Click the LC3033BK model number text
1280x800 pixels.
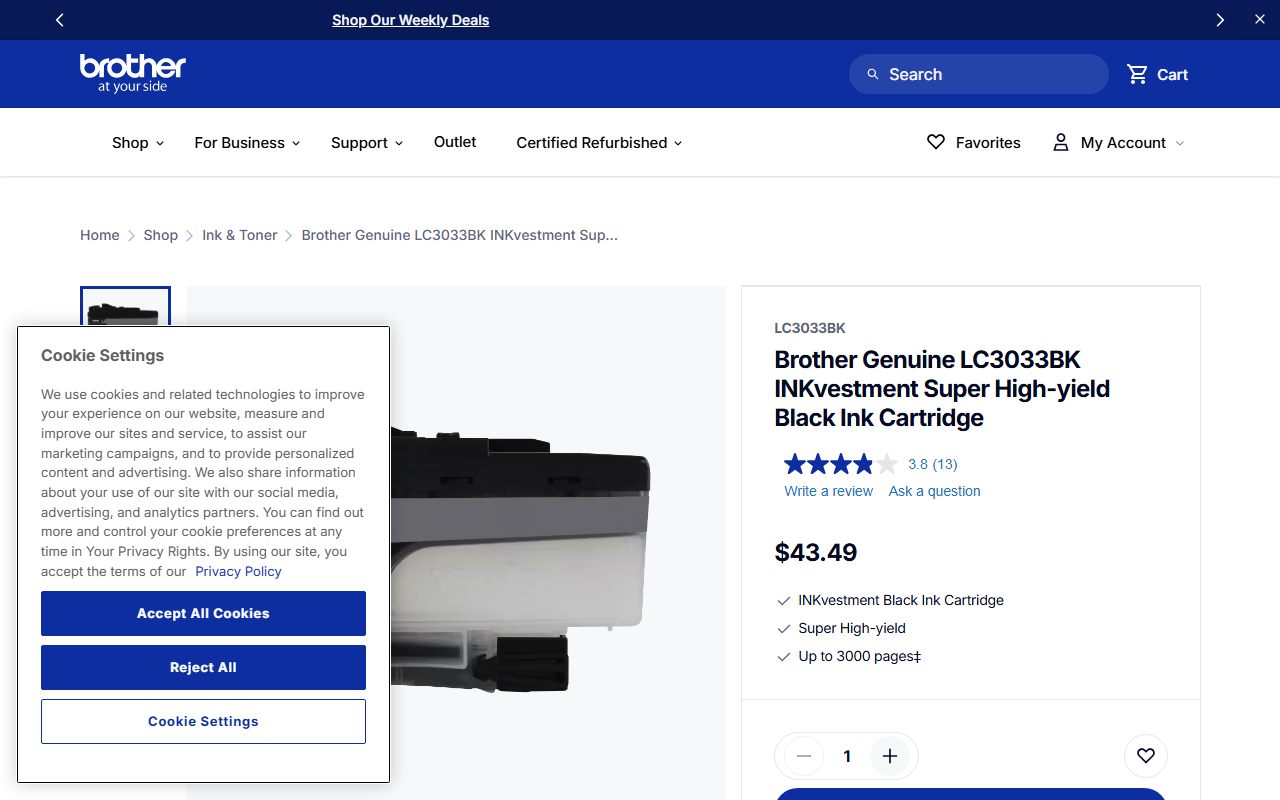click(x=810, y=328)
